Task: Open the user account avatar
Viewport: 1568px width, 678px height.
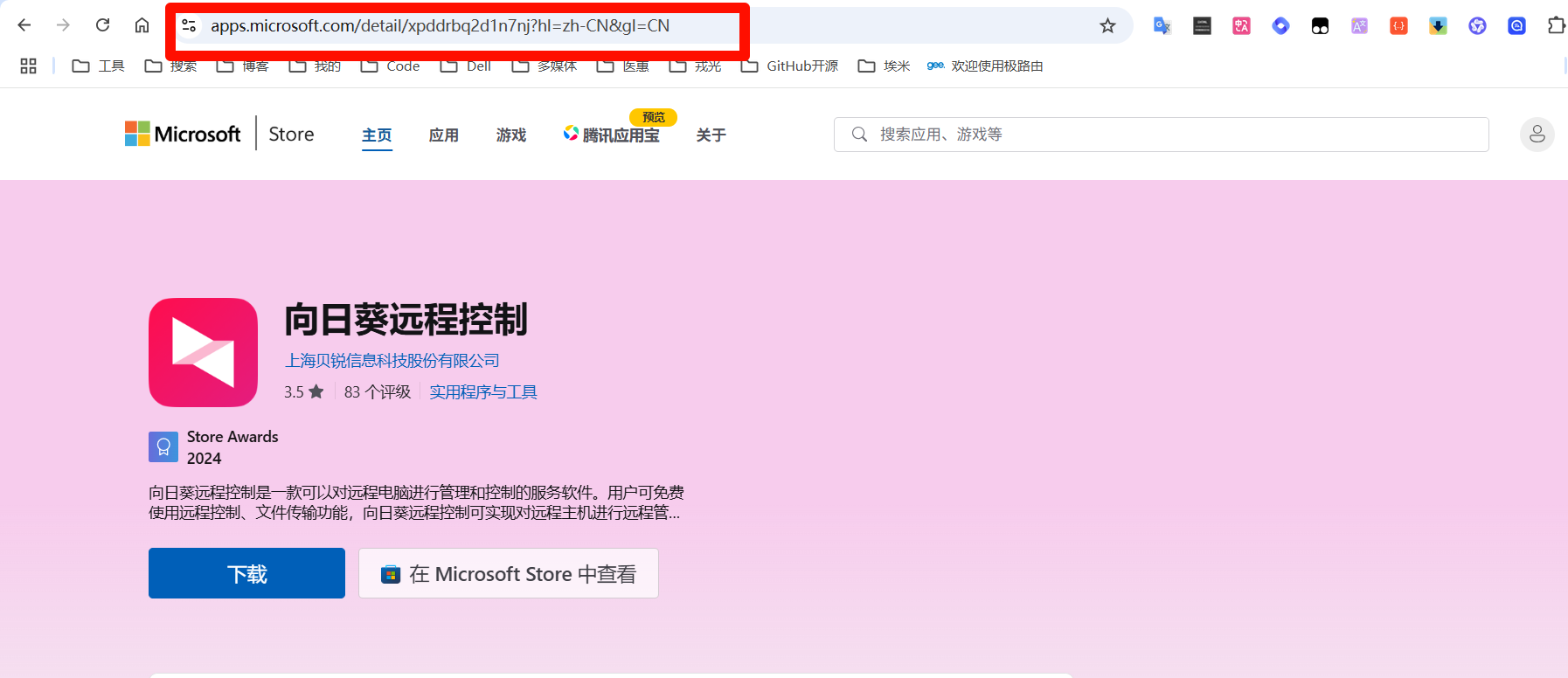Action: 1537,135
